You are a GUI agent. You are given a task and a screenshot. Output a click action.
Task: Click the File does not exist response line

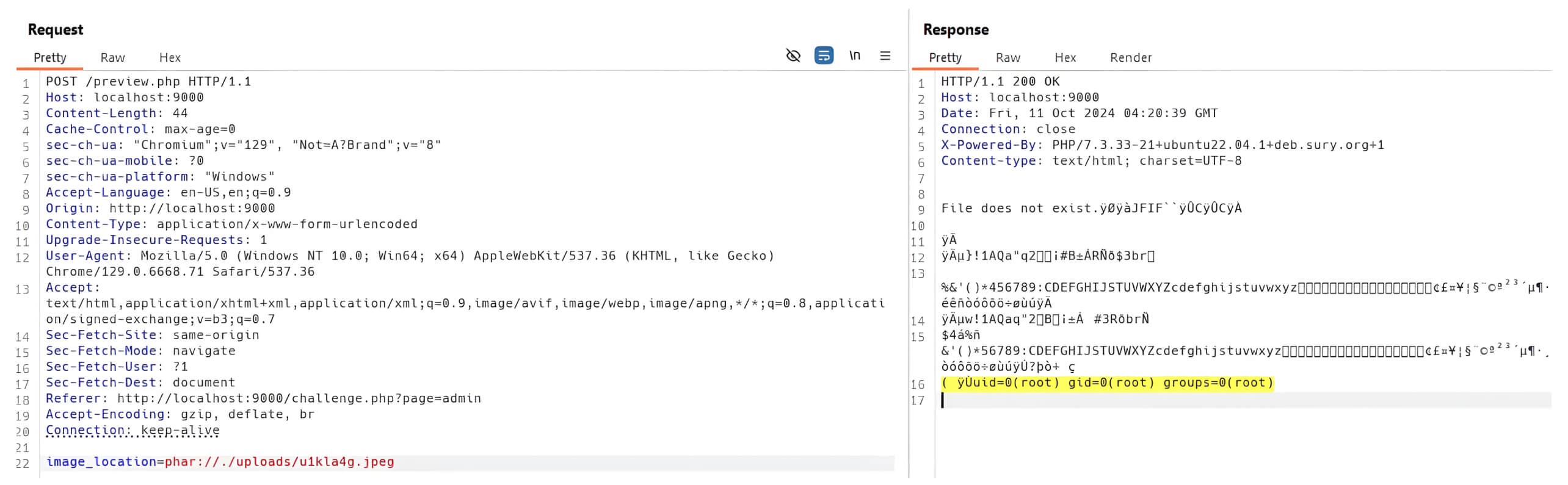coord(1091,209)
